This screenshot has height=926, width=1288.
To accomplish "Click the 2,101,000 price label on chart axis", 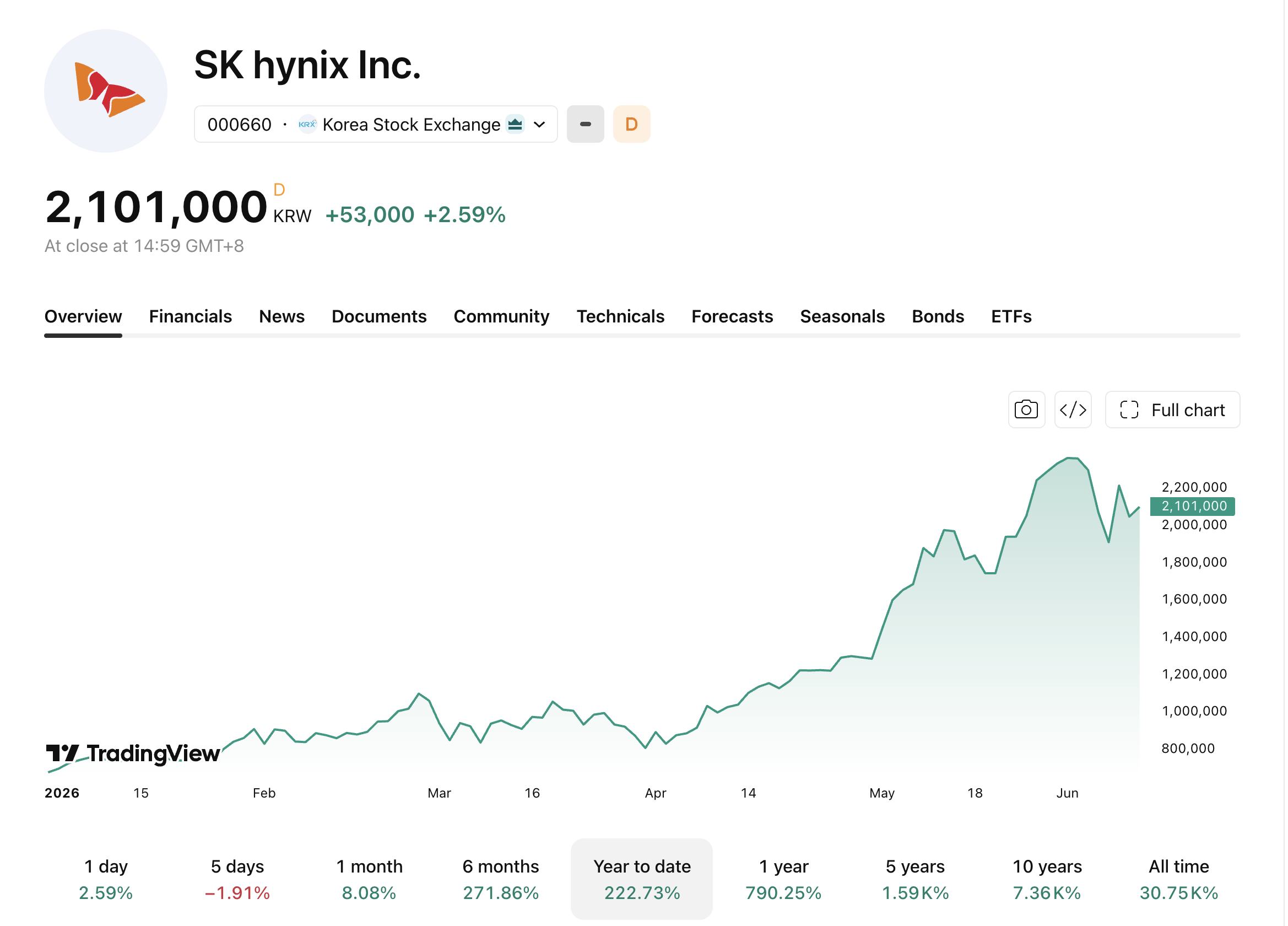I will tap(1193, 505).
